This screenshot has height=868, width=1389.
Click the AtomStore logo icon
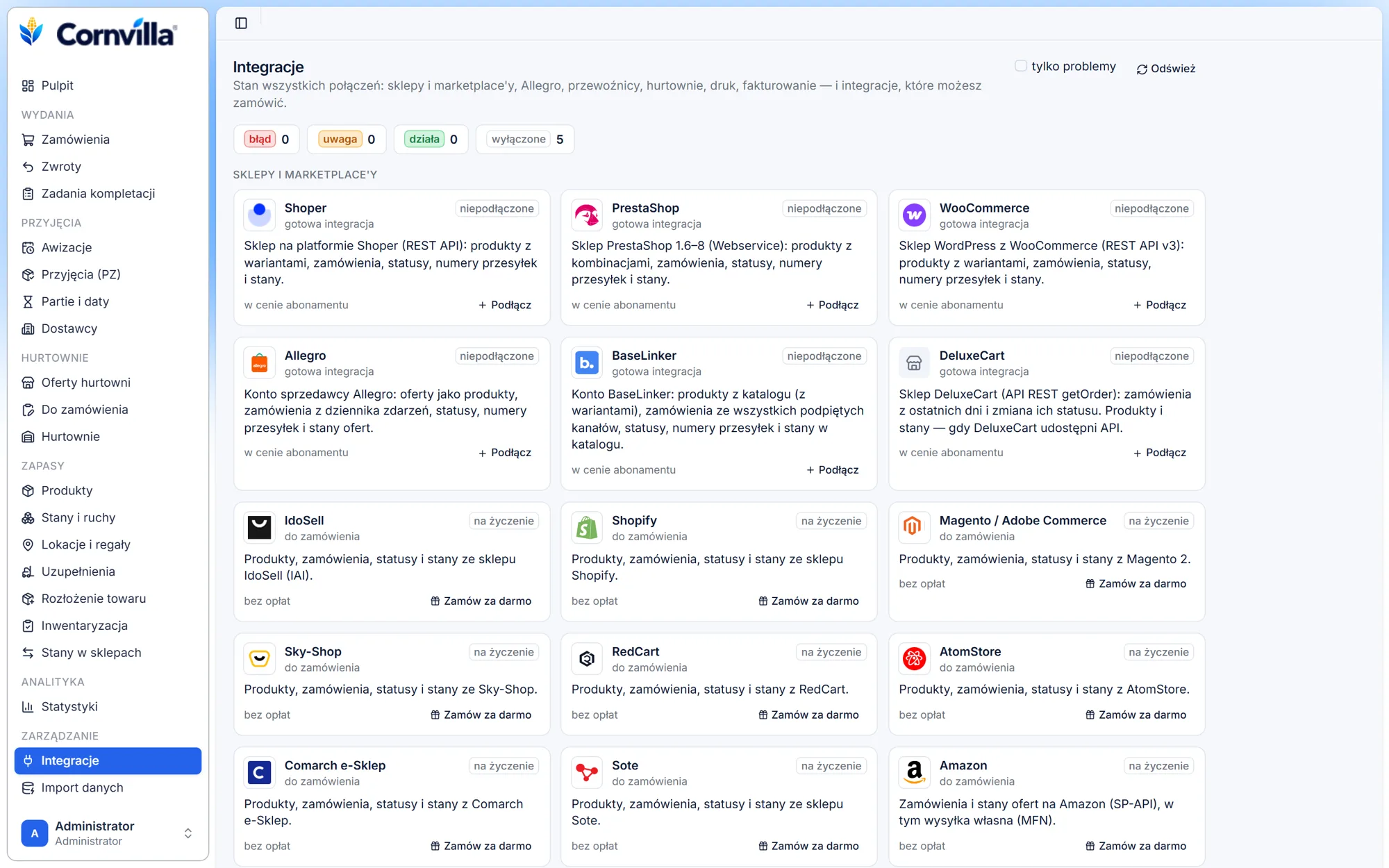coord(914,659)
